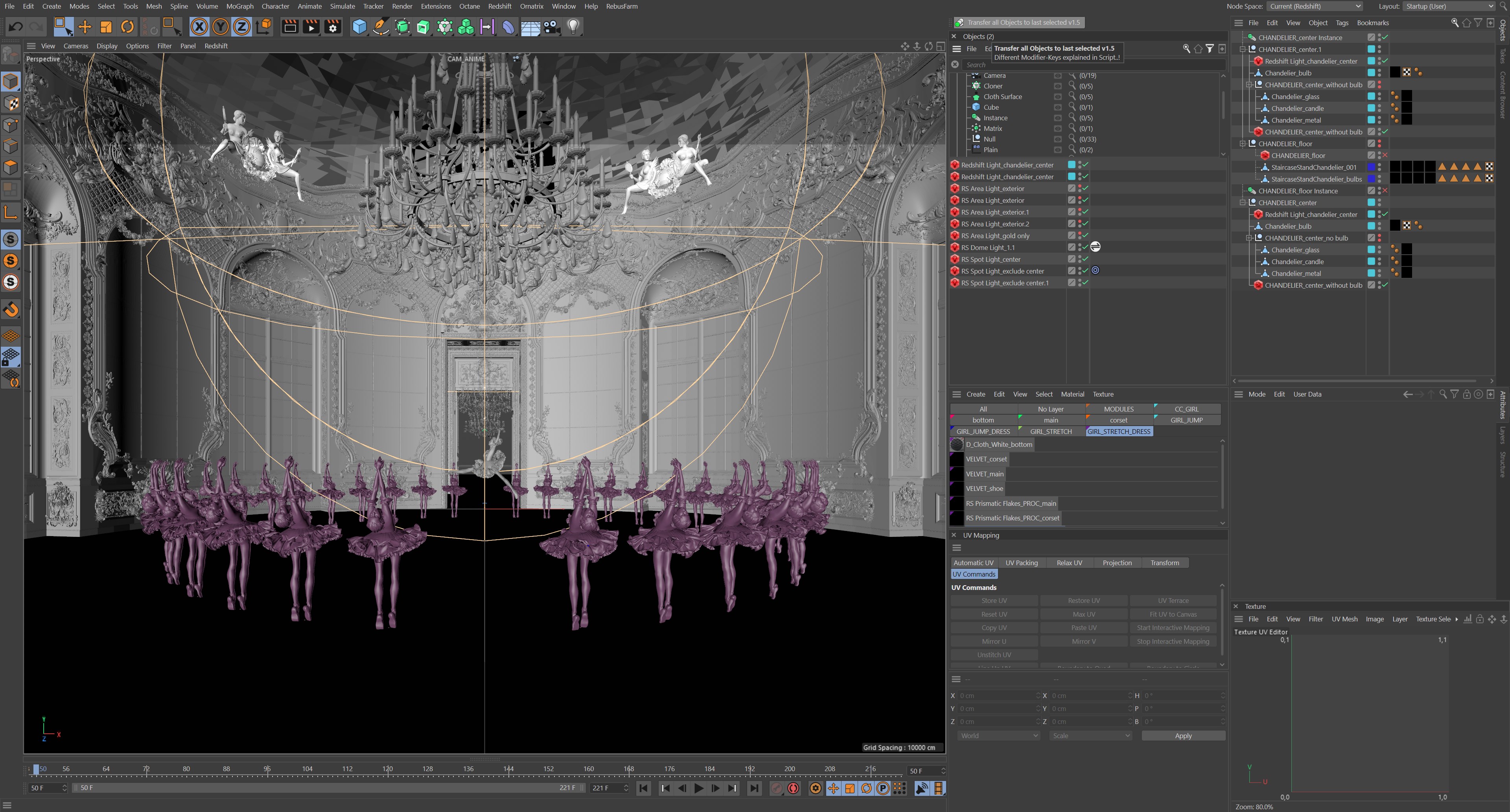This screenshot has width=1510, height=812.
Task: Toggle Y axis lock
Action: click(220, 27)
